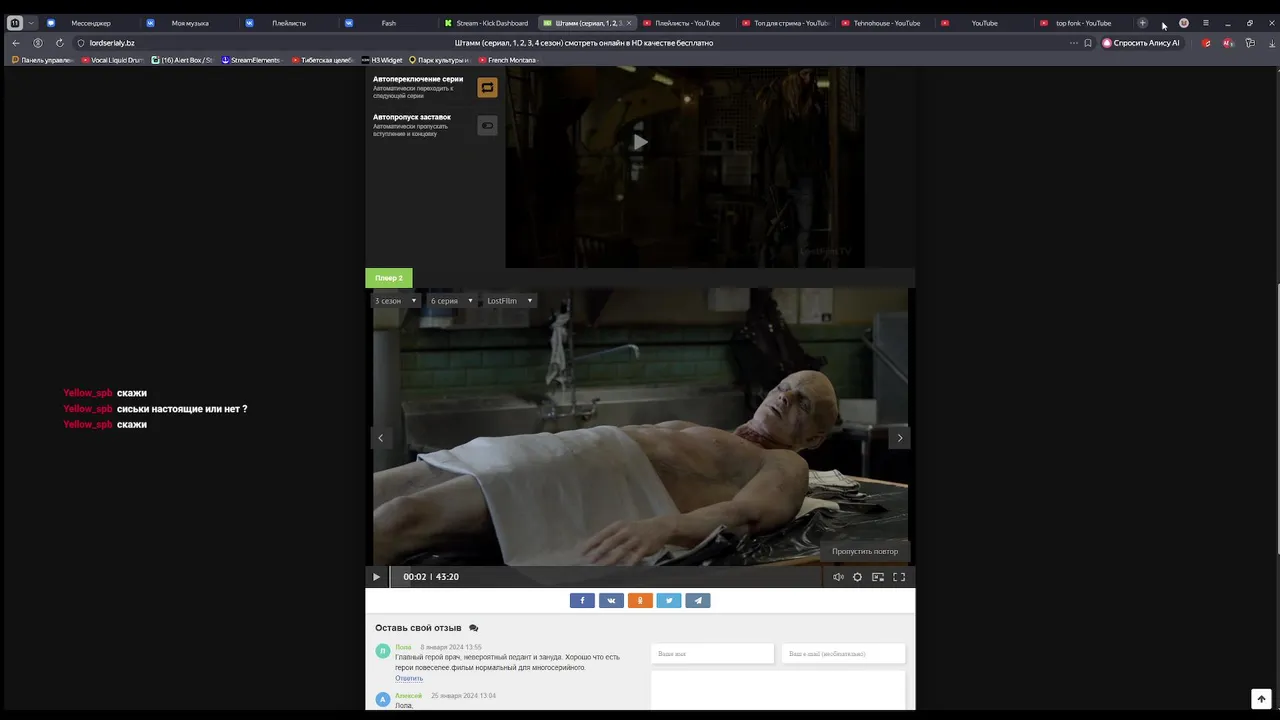Click Пропустить повтор button on video
The image size is (1280, 720).
865,551
